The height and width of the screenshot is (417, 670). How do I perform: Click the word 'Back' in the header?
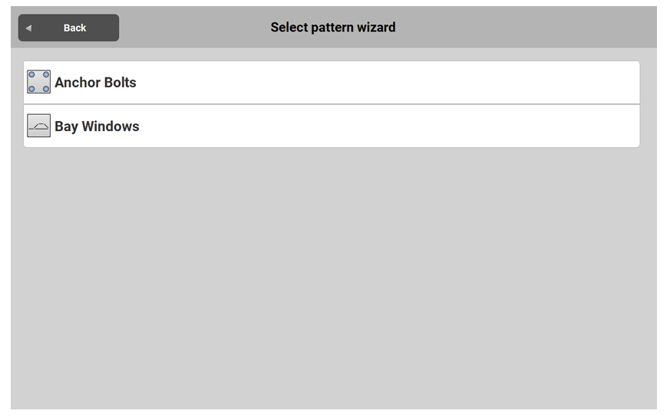tap(75, 28)
